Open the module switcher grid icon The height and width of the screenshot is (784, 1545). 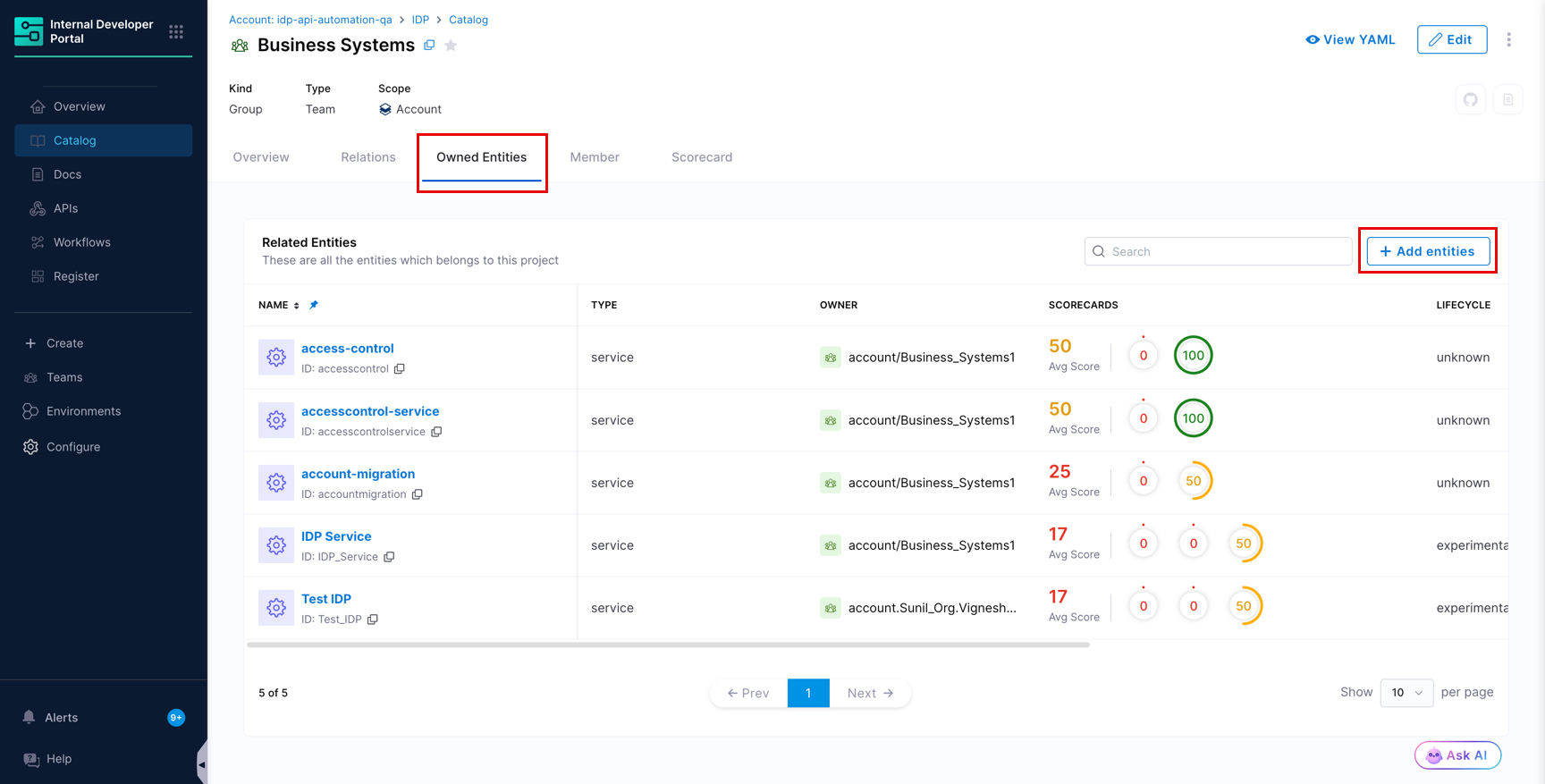point(176,32)
